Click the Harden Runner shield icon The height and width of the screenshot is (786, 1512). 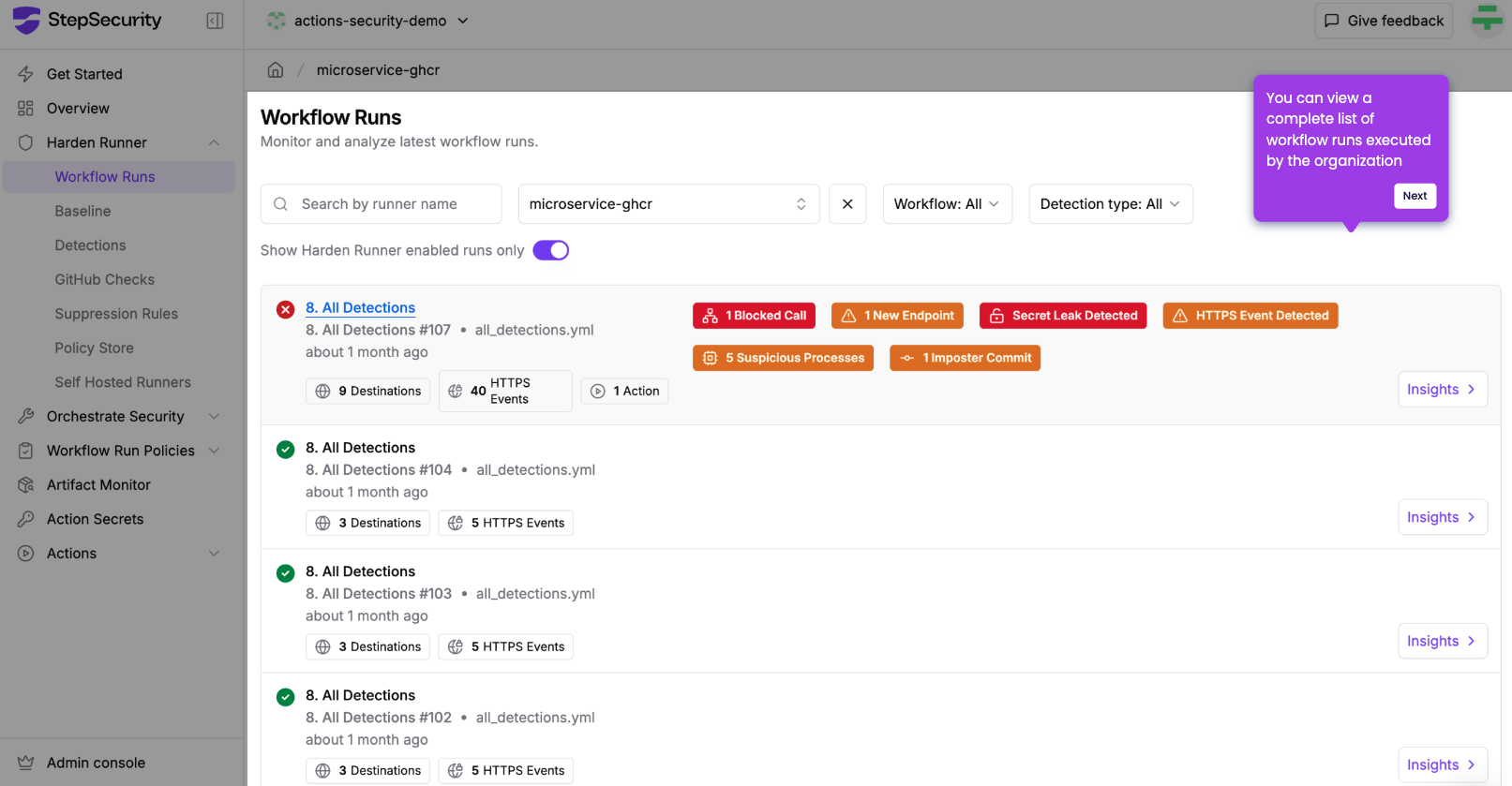(26, 142)
